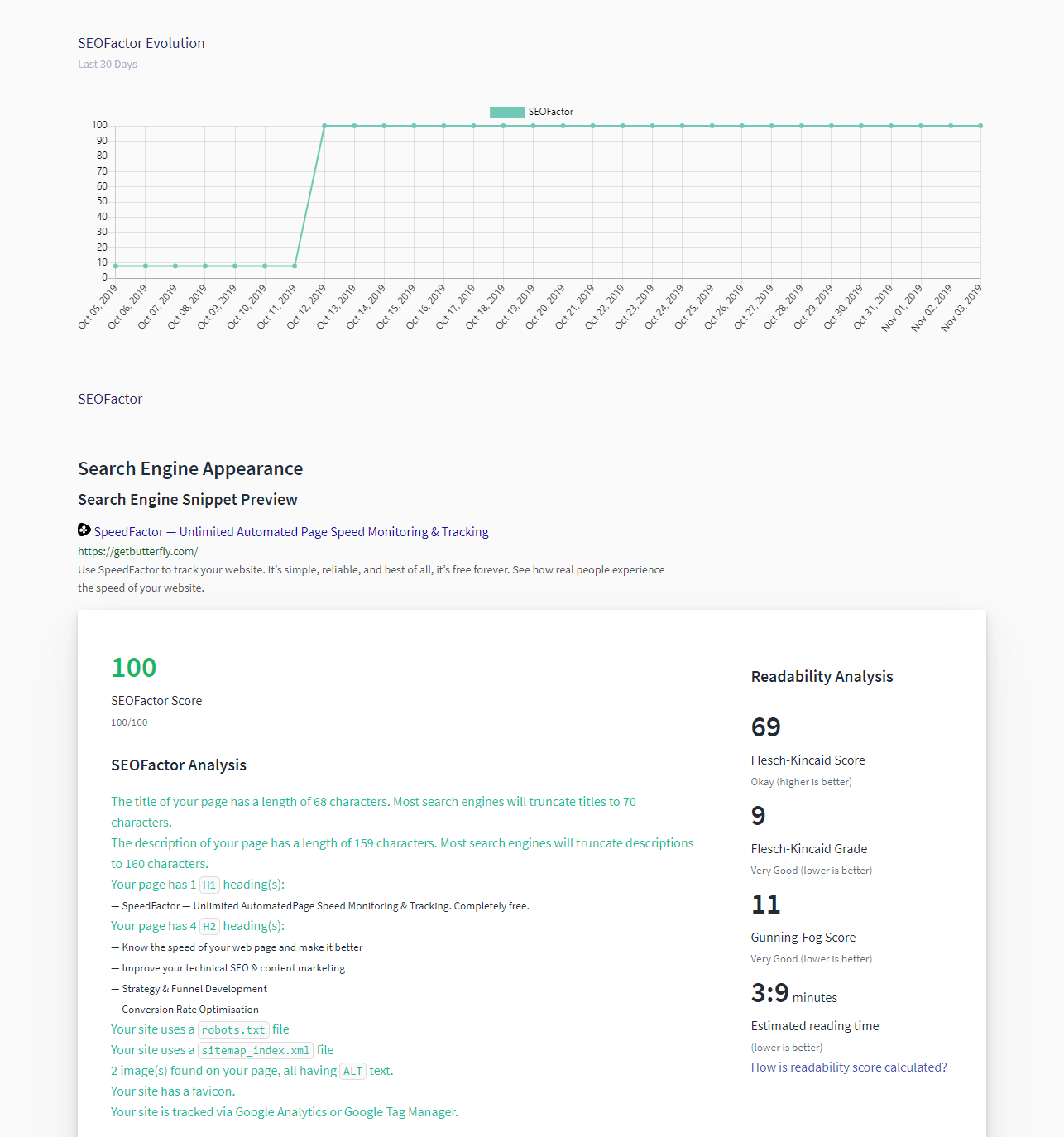
Task: Click the ALT attribute badge
Action: [352, 1071]
